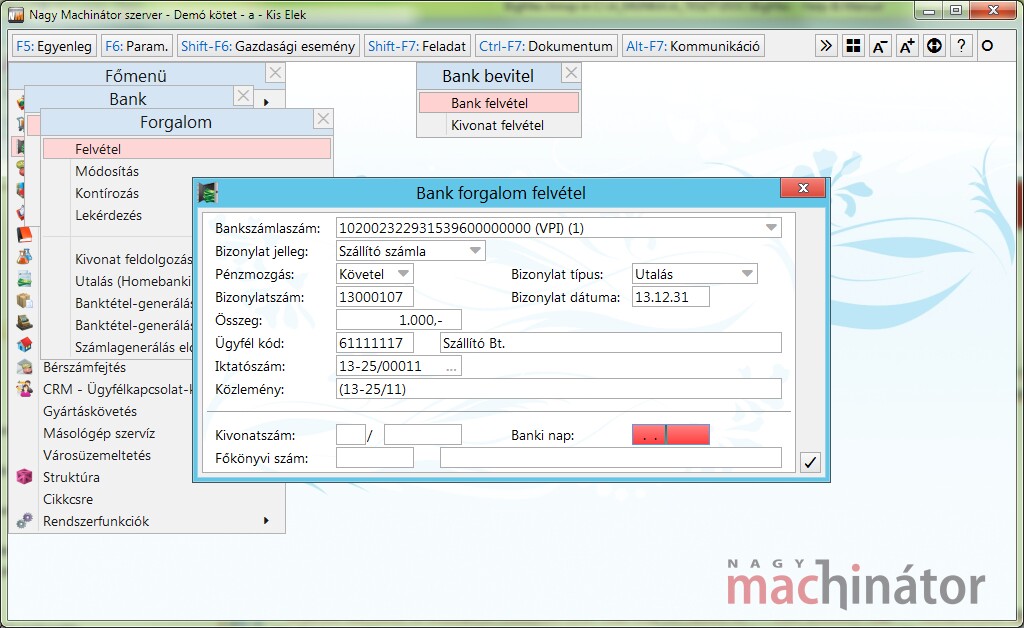Close the Bank panel
Image resolution: width=1024 pixels, height=628 pixels.
pos(244,96)
